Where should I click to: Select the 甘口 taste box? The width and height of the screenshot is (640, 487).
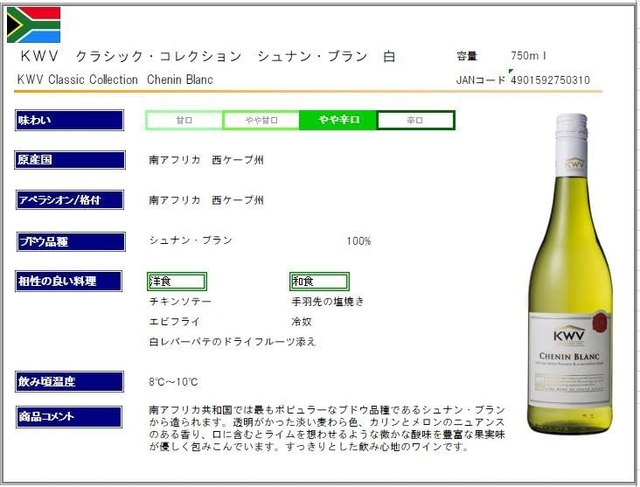pyautogui.click(x=184, y=120)
